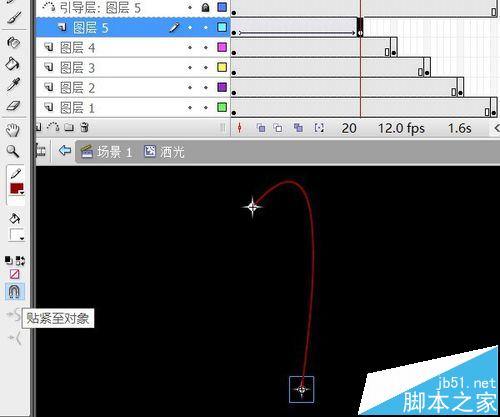Hide 图层 3 using its eye dot
The image size is (500, 417).
click(x=190, y=68)
